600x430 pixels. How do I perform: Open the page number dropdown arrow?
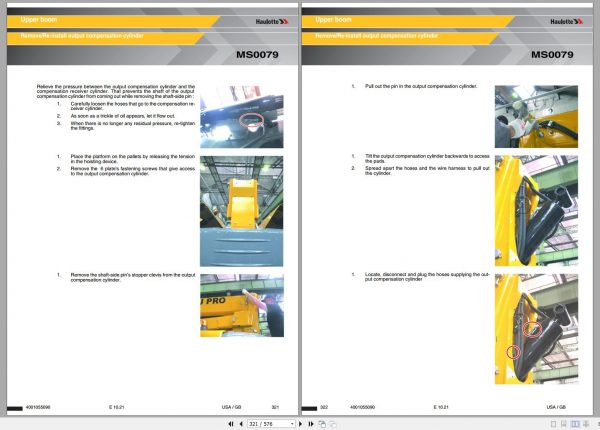292,424
